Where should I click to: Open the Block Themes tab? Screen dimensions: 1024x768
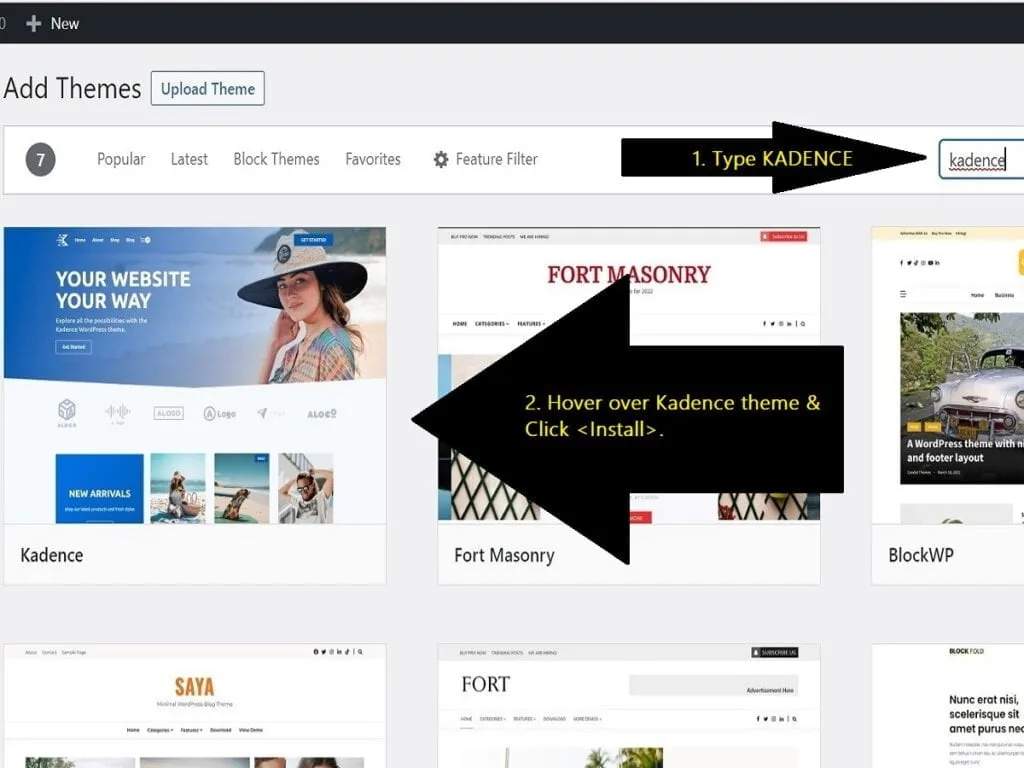coord(276,159)
